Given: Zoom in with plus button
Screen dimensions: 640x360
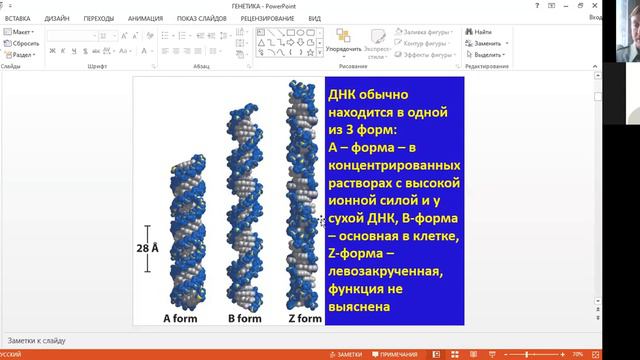Looking at the screenshot, I should click(x=562, y=354).
